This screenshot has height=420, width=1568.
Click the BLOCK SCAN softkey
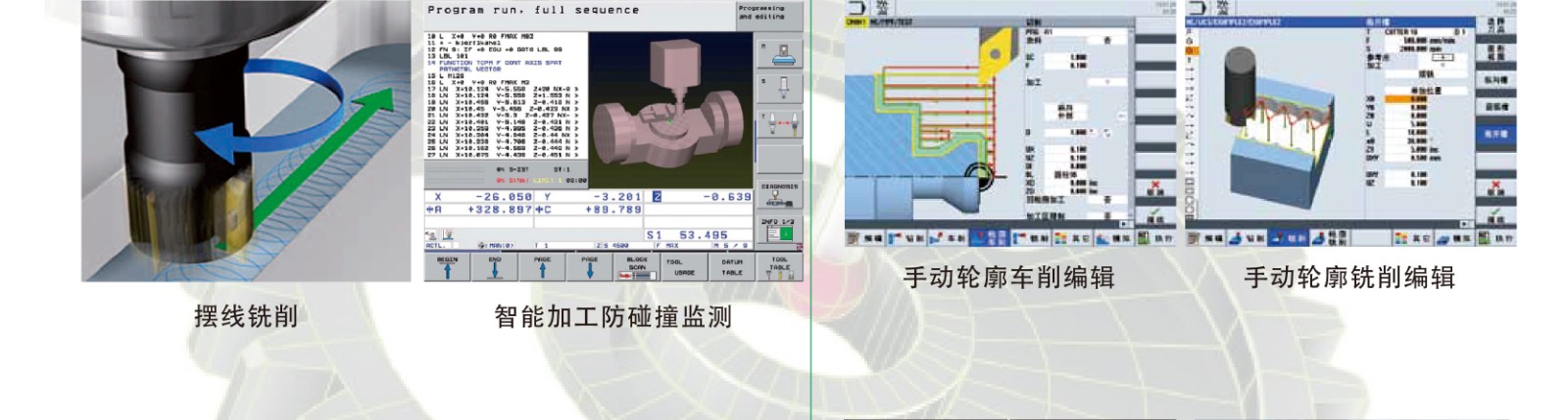(x=637, y=267)
